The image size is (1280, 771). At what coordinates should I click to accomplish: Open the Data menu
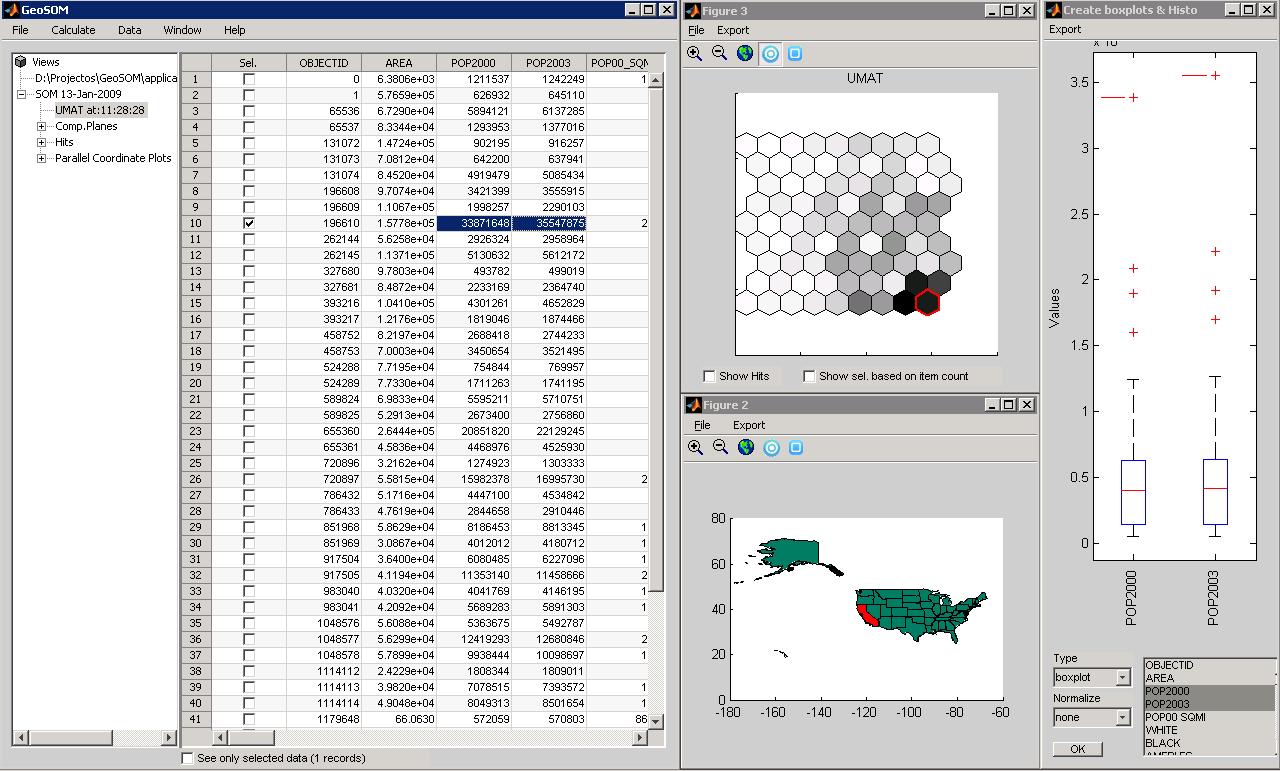click(129, 30)
